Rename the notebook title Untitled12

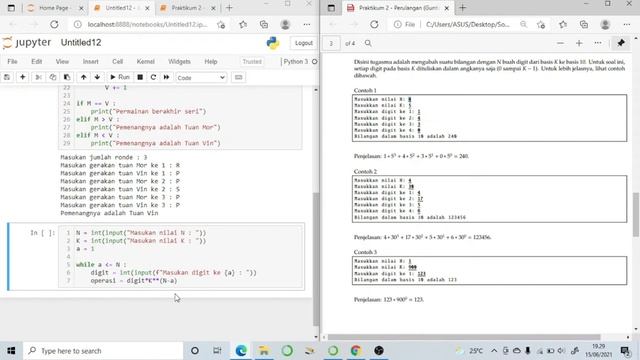81,42
